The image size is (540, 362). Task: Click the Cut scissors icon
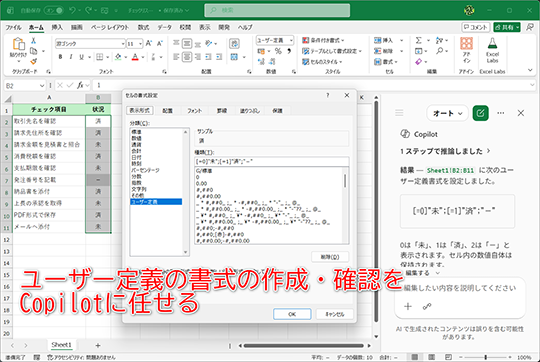coord(33,41)
